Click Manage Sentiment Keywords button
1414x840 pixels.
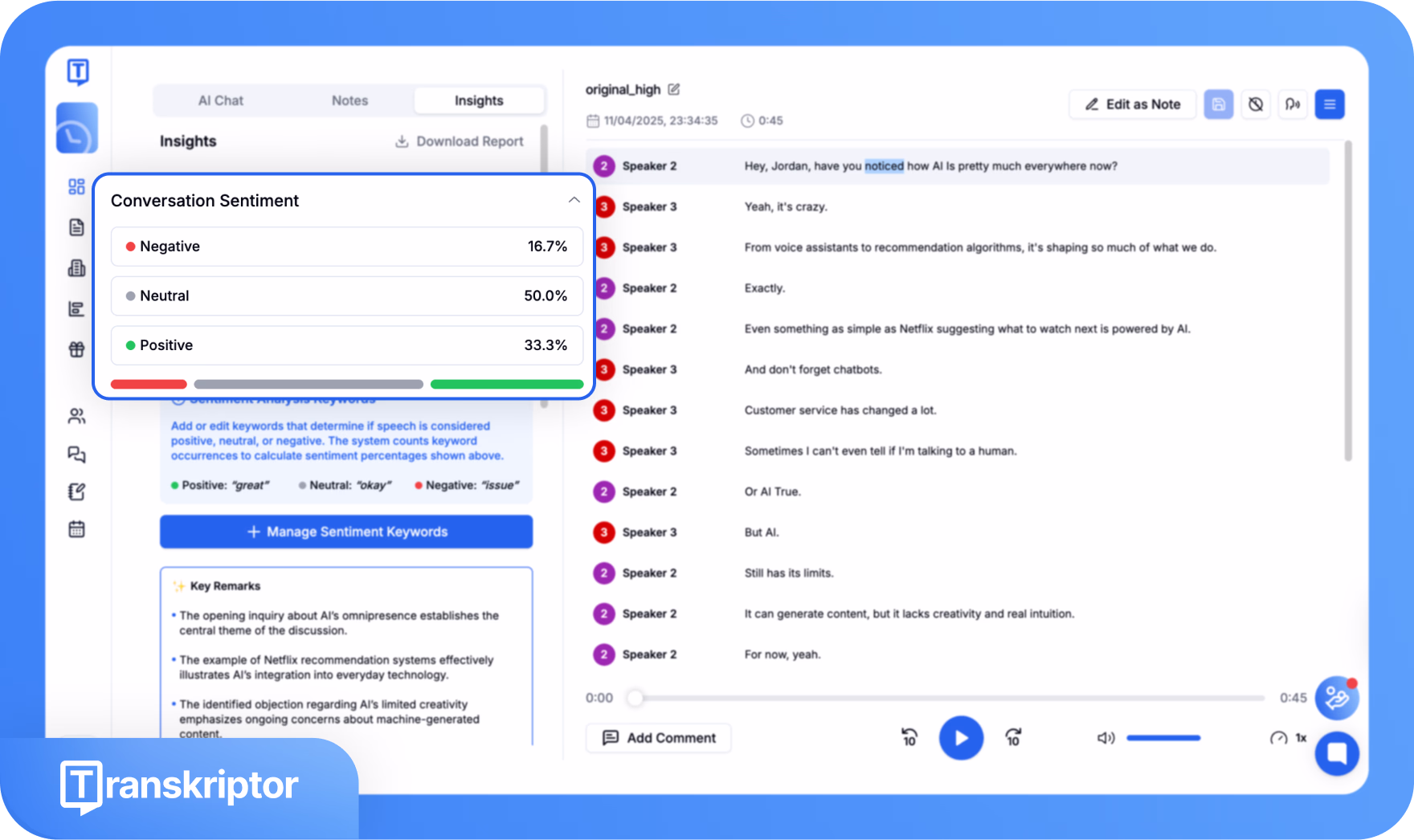(346, 532)
